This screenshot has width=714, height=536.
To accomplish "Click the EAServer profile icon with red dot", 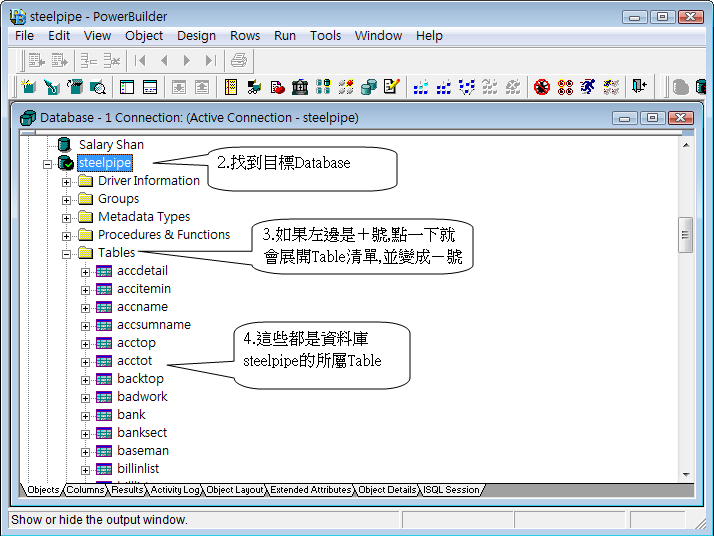I will point(346,87).
